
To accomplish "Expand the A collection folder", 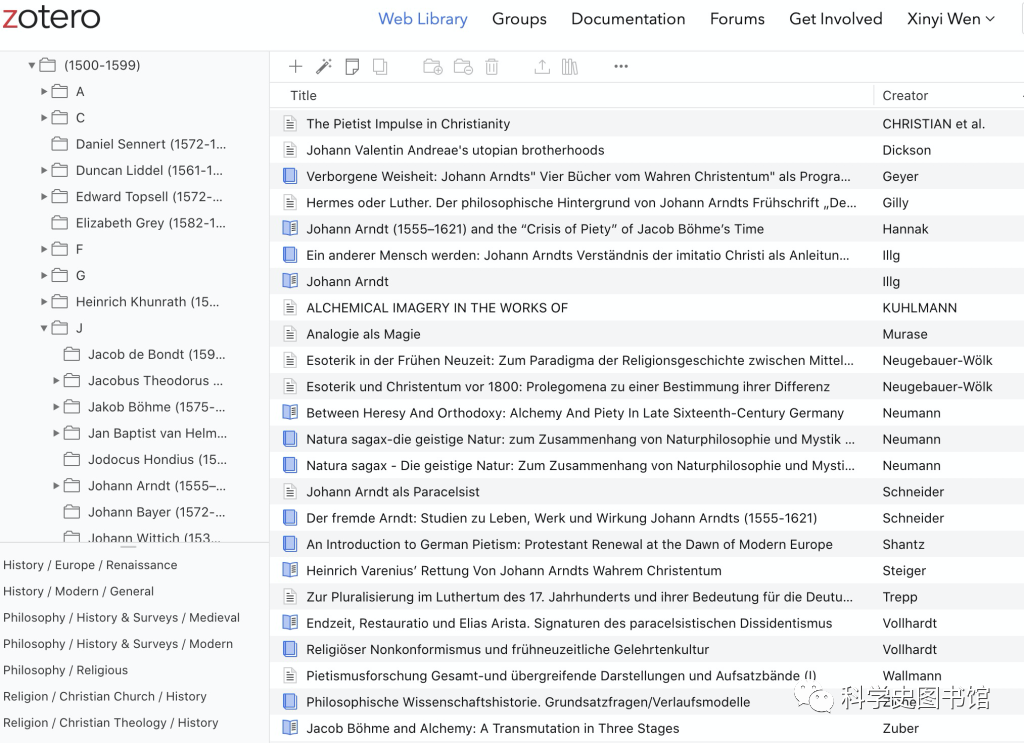I will (x=44, y=91).
